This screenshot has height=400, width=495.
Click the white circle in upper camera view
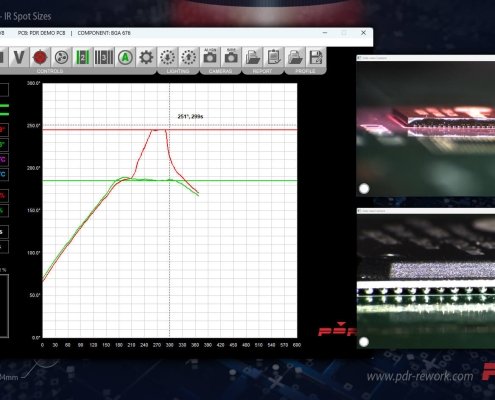pos(364,189)
